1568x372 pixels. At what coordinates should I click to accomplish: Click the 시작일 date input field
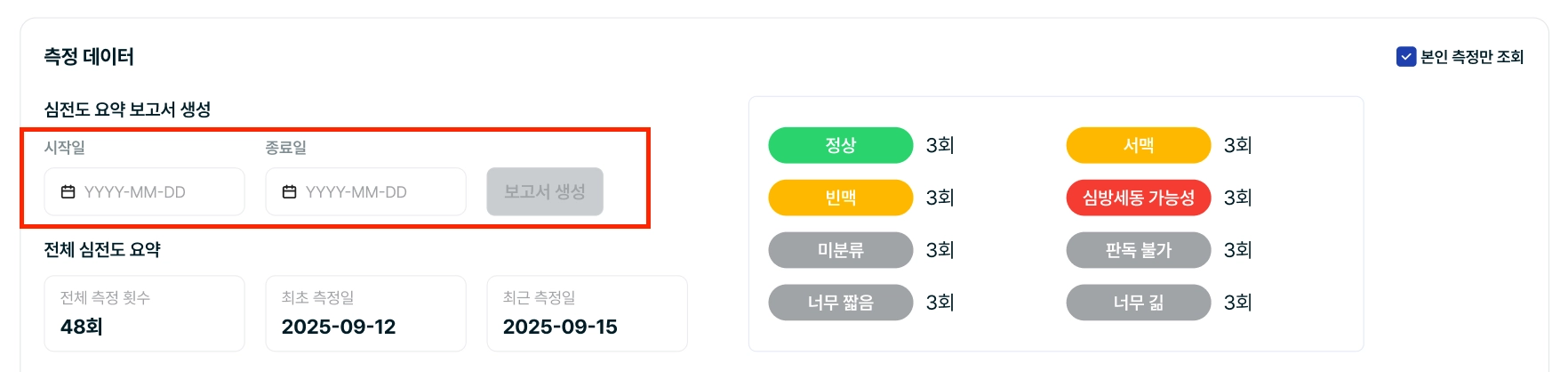coord(145,192)
